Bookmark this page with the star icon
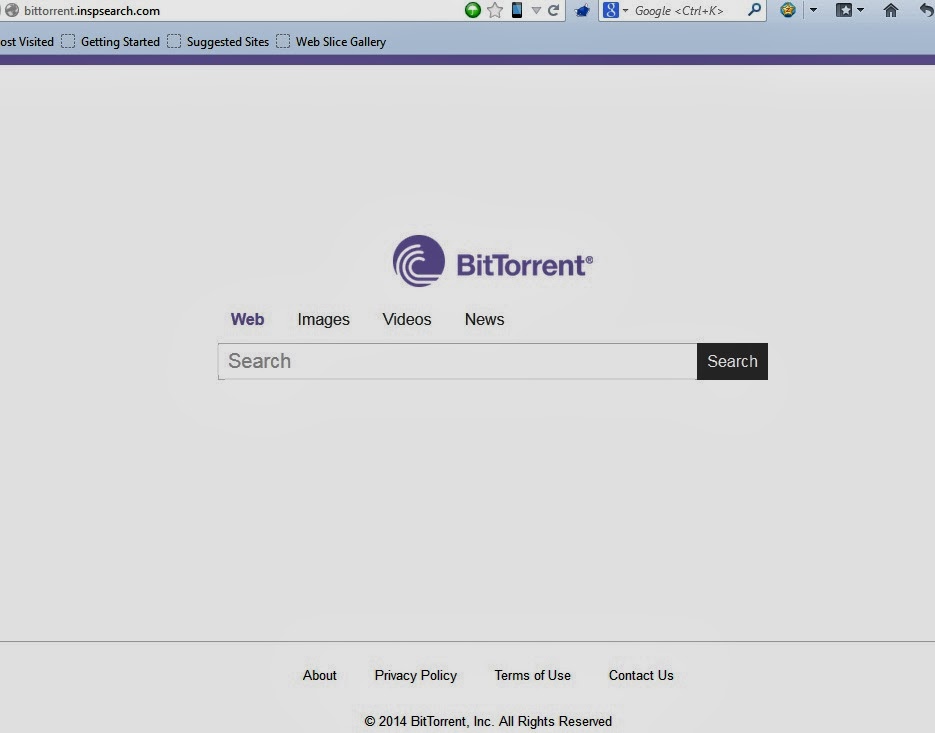Screen dimensions: 935x733 coord(495,10)
